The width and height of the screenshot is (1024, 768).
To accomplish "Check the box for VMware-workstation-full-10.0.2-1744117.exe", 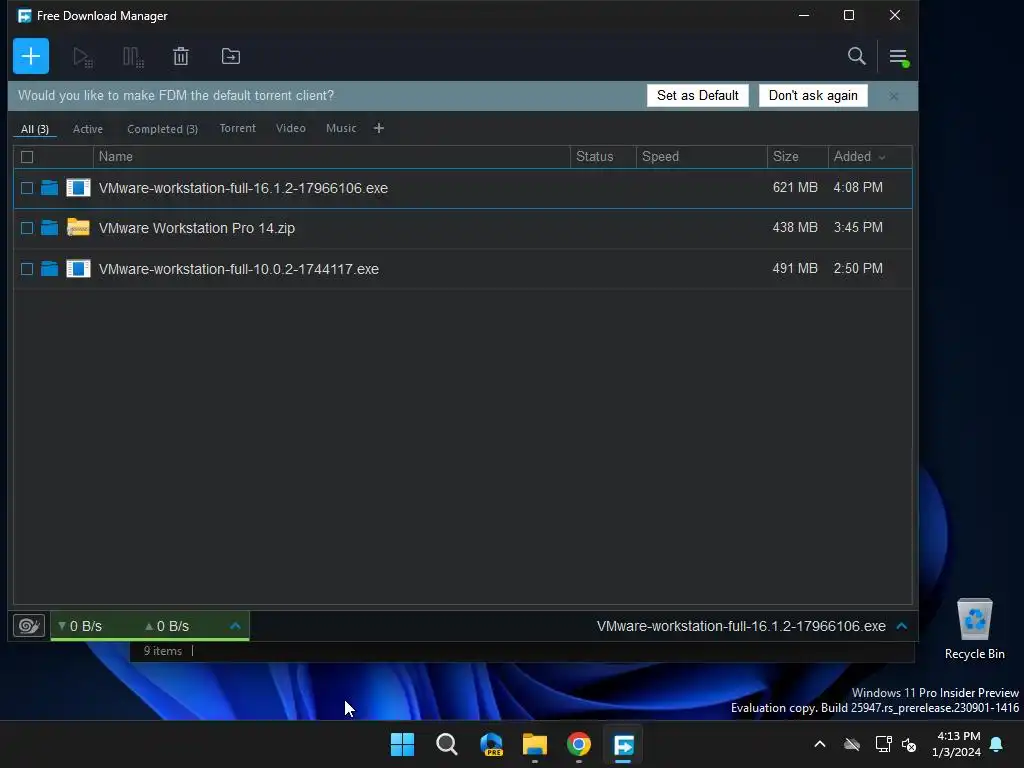I will pyautogui.click(x=27, y=269).
